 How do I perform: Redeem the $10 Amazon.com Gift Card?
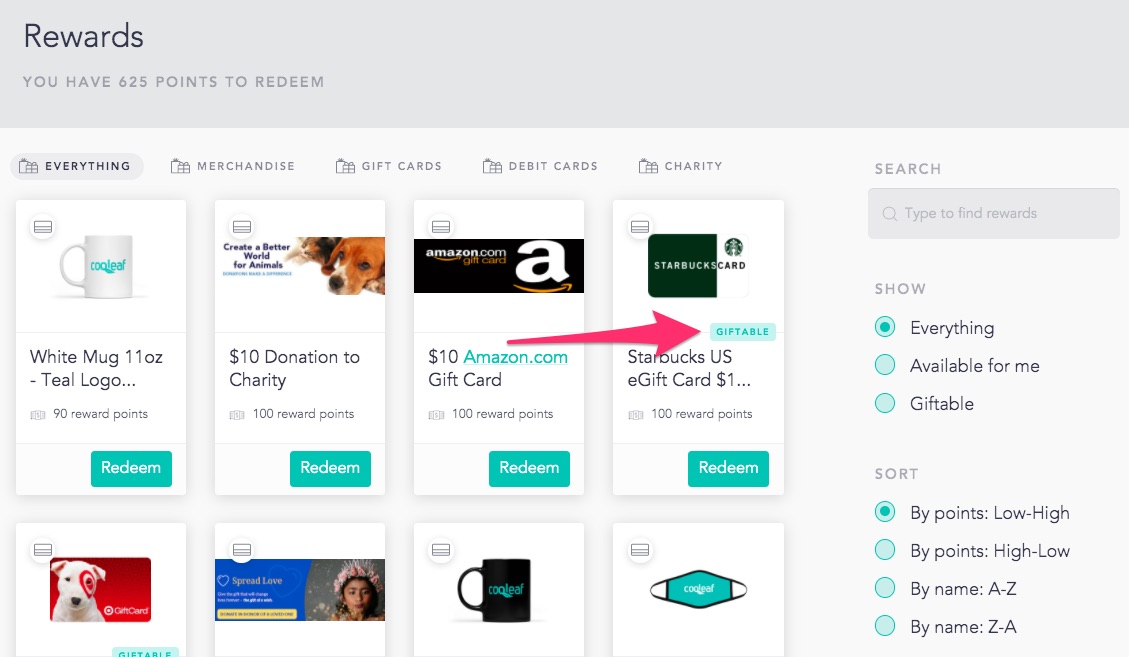(529, 468)
